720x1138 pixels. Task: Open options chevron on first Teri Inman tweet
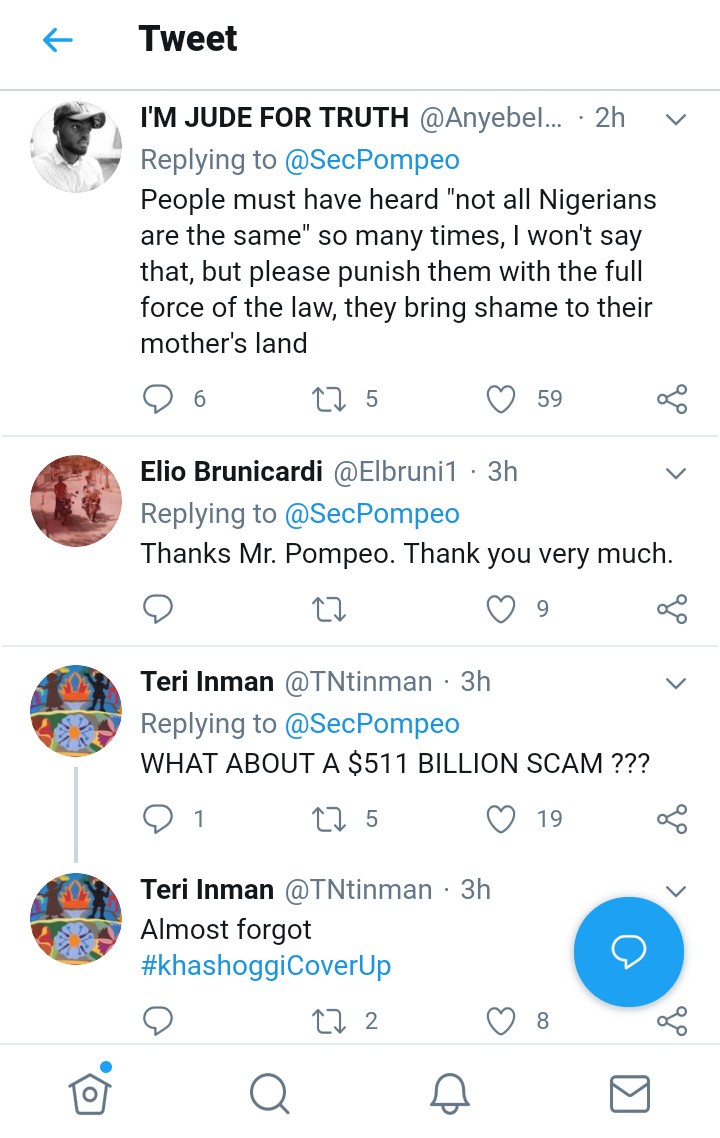676,683
